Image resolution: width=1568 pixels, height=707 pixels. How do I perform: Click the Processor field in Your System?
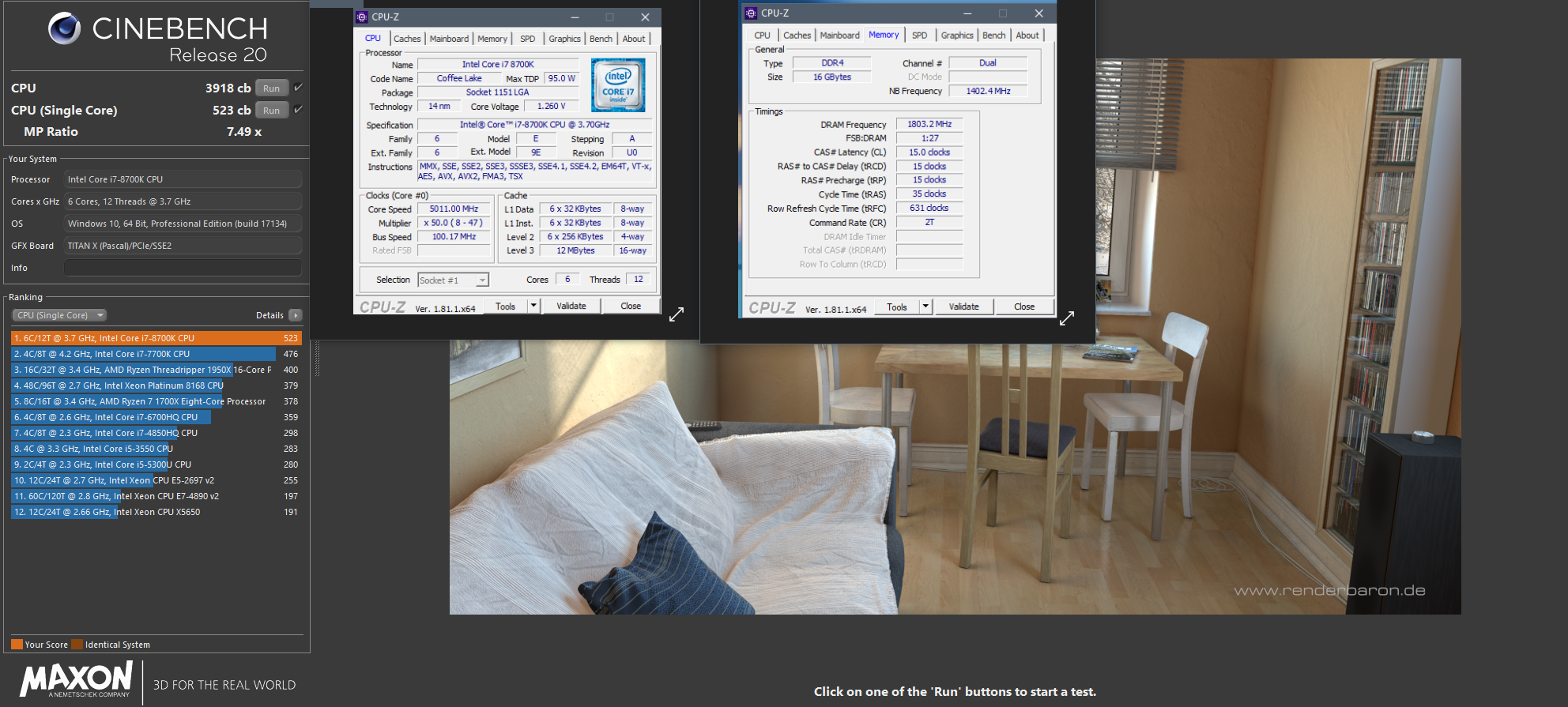[183, 179]
